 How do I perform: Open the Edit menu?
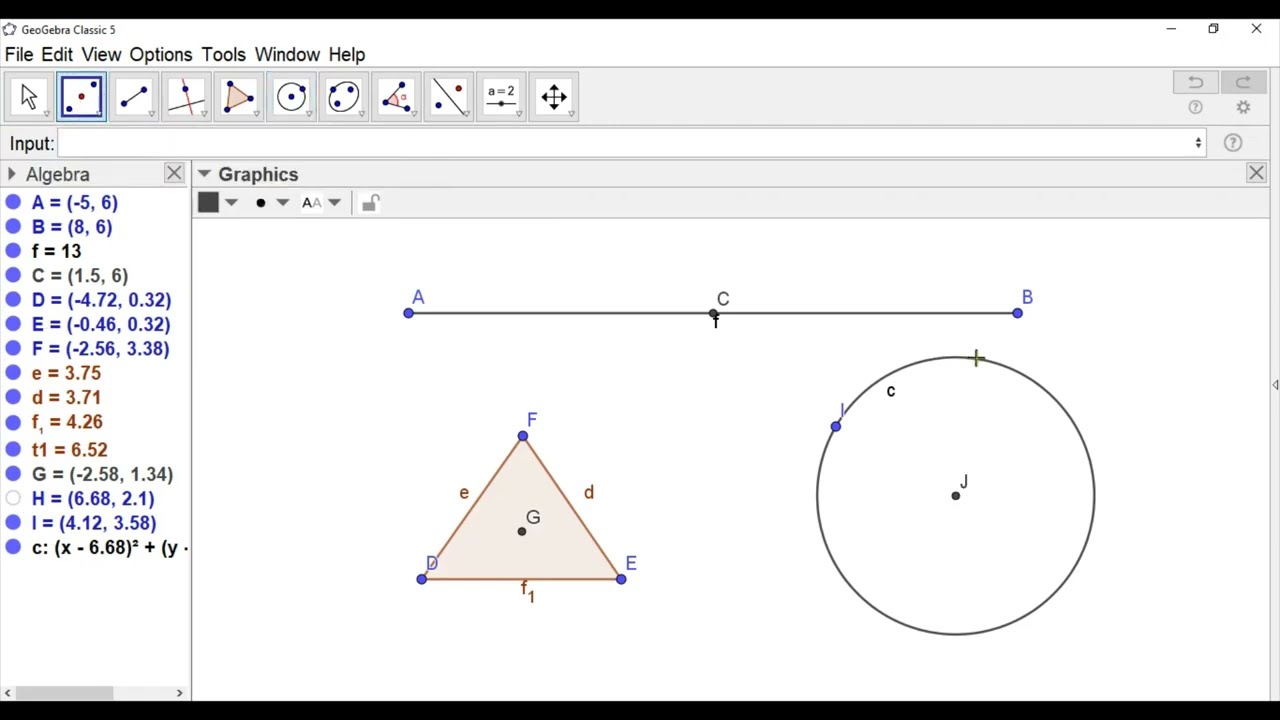57,54
